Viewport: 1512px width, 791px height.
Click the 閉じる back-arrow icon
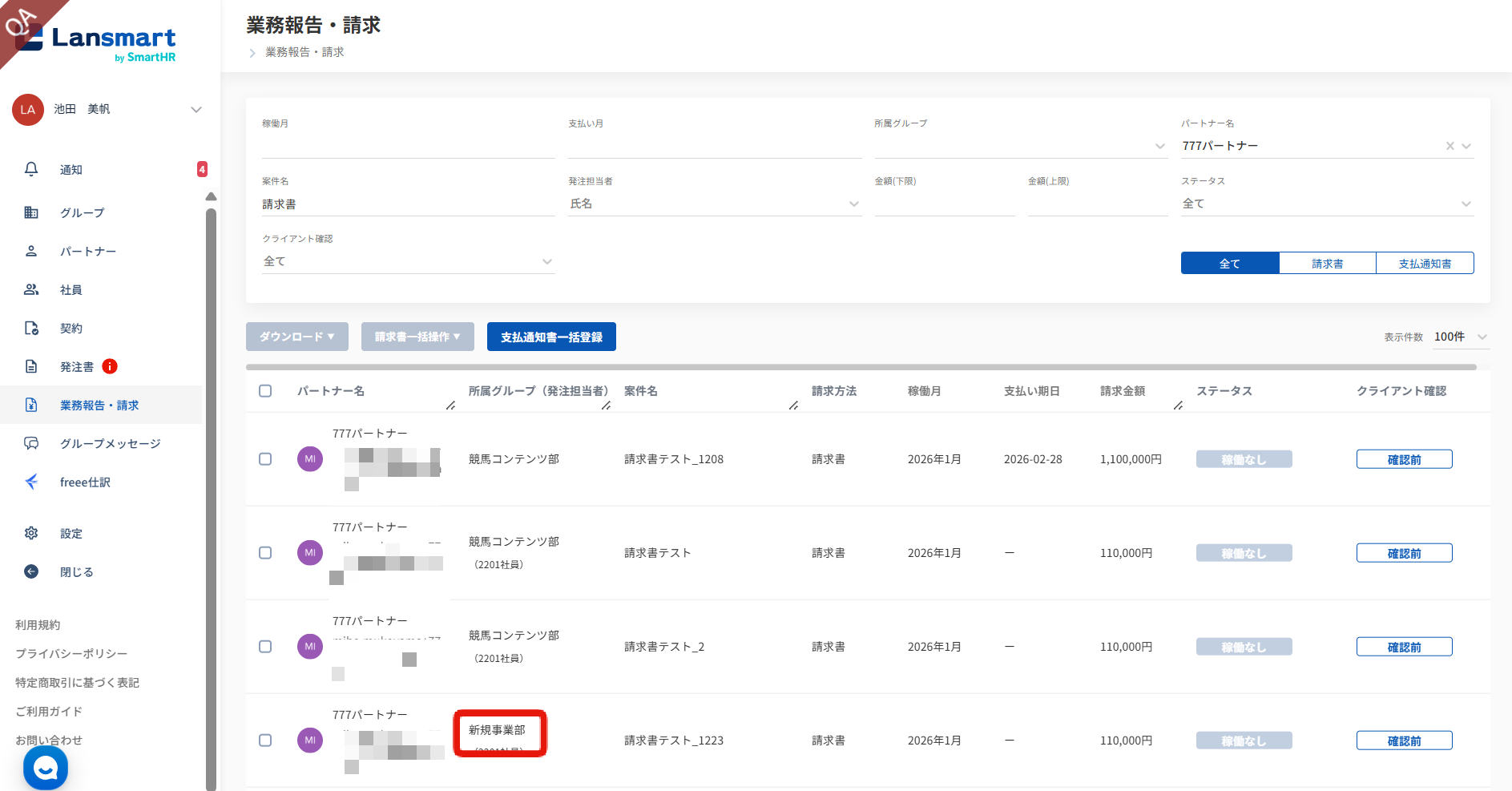31,571
